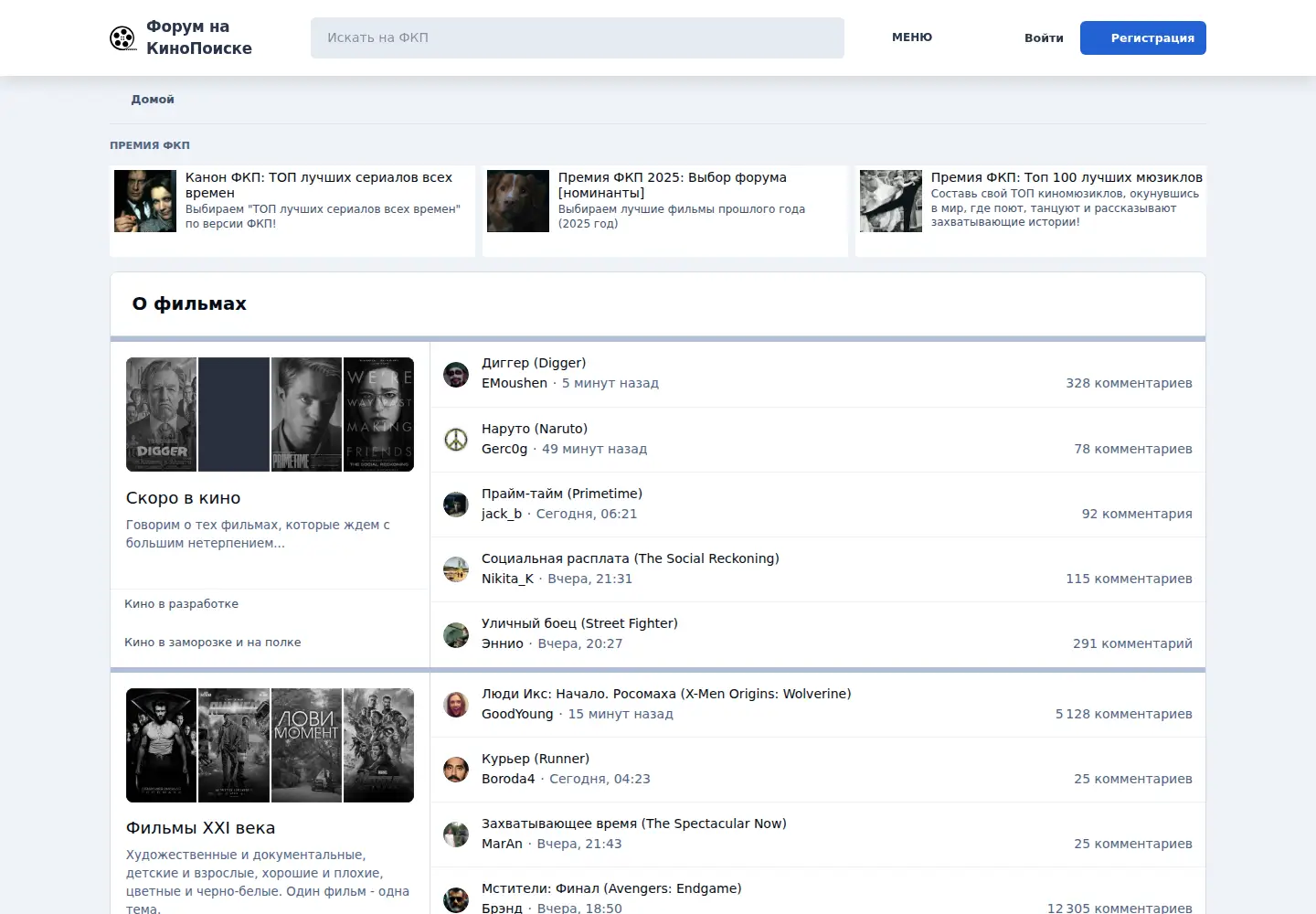This screenshot has width=1316, height=914.
Task: Open jack_b's avatar in Primetime row
Action: 456,505
